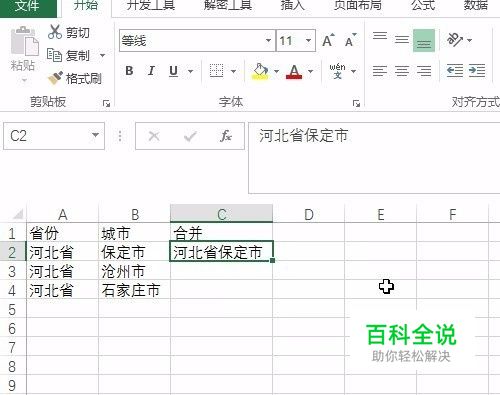This screenshot has width=500, height=395.
Task: Copy using the 复制 button
Action: point(69,55)
